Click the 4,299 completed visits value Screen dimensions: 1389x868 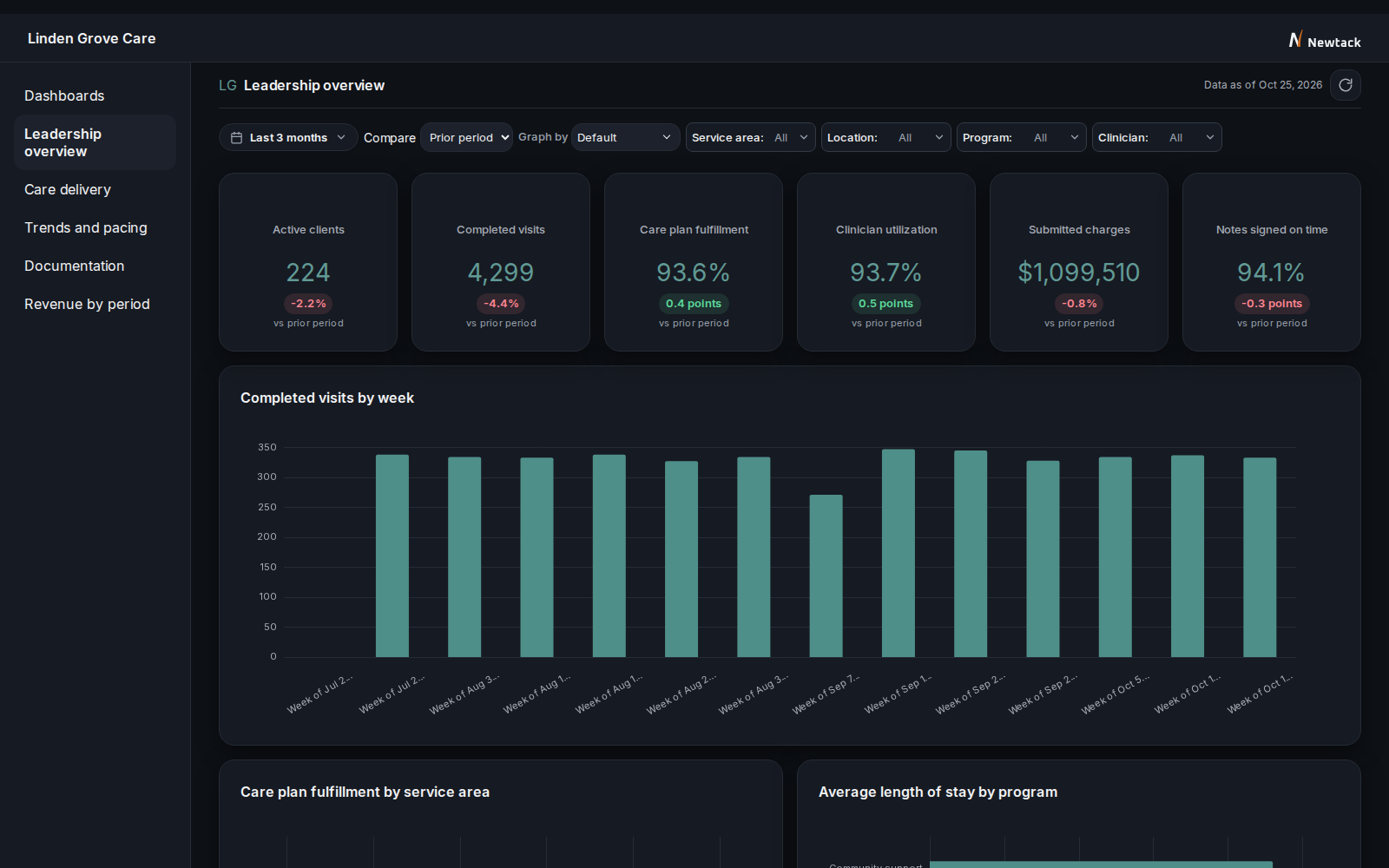501,273
